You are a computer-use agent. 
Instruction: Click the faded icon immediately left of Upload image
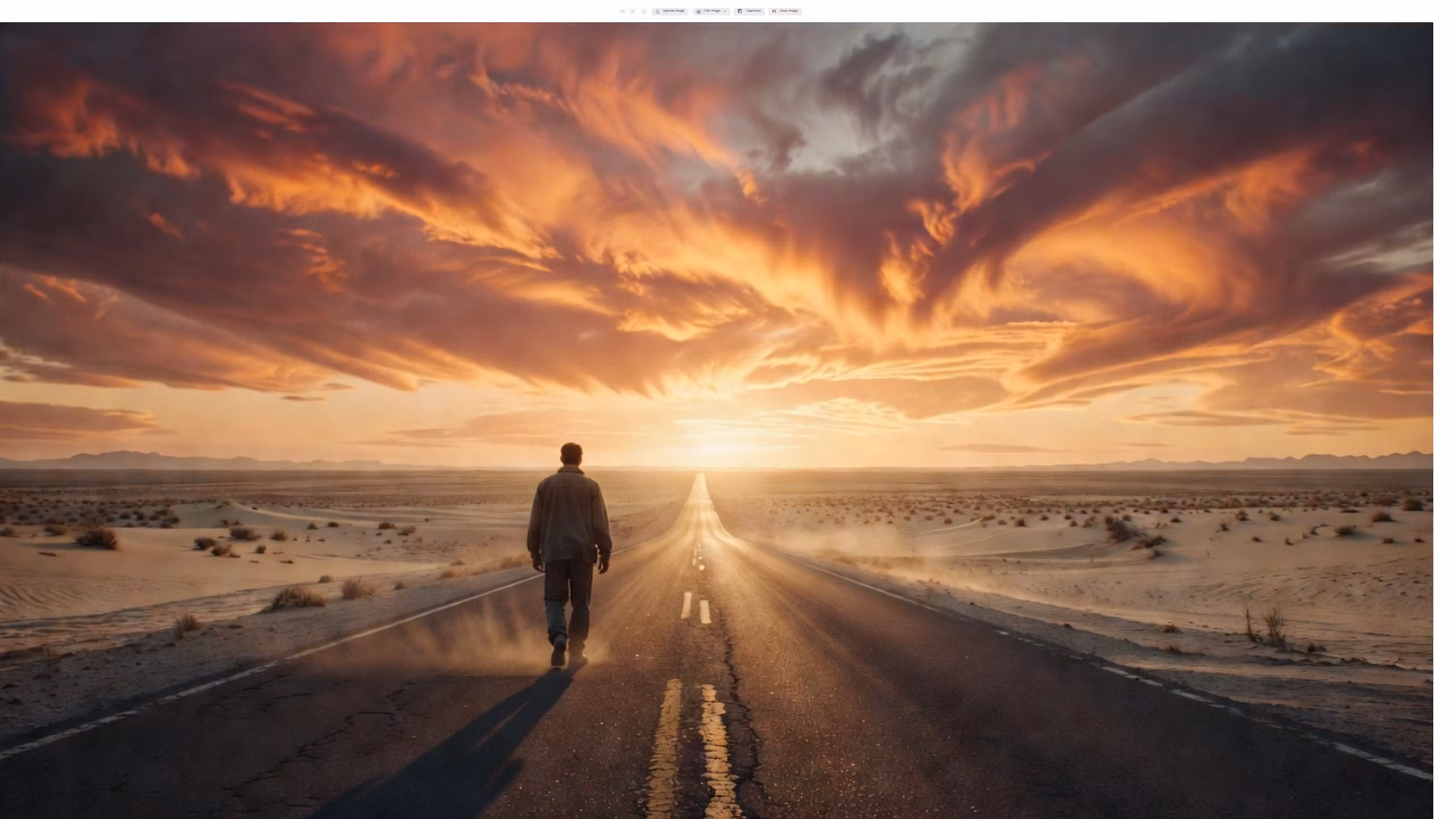click(644, 11)
